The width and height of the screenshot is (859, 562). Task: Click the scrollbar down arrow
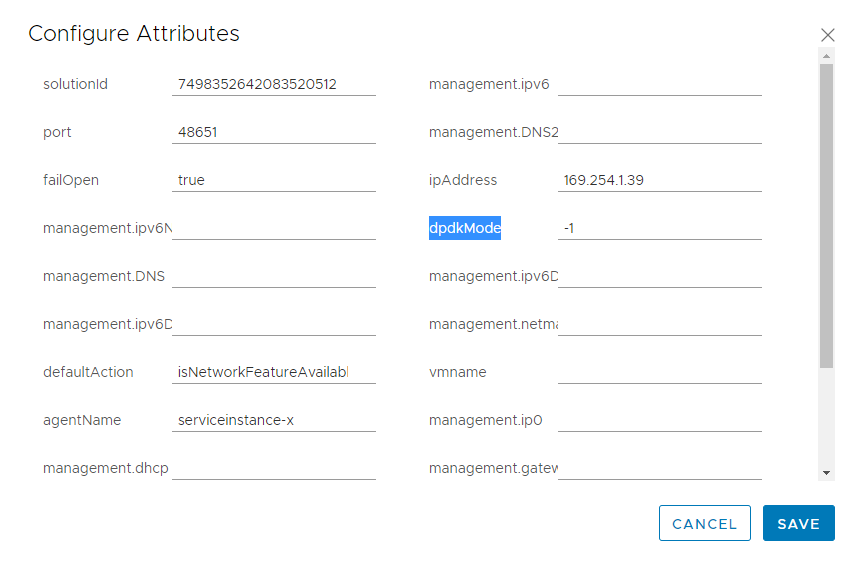[826, 472]
